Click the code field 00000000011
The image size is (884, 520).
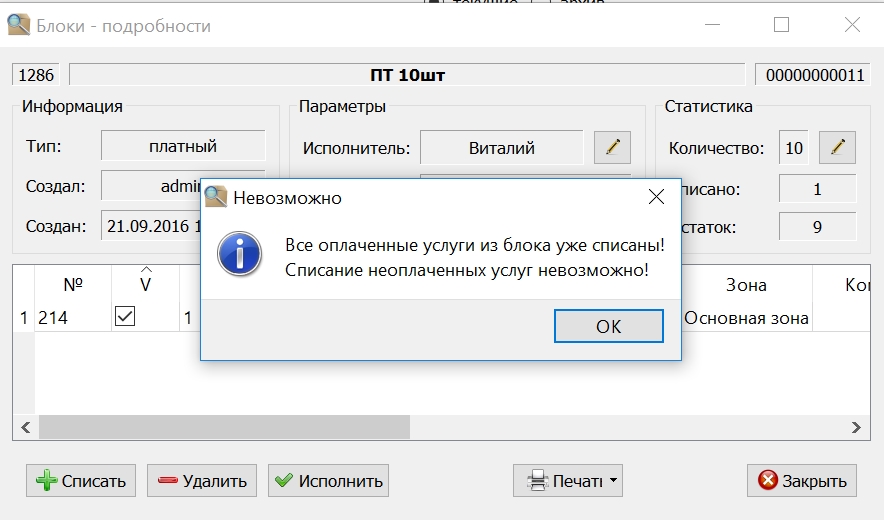[x=814, y=75]
